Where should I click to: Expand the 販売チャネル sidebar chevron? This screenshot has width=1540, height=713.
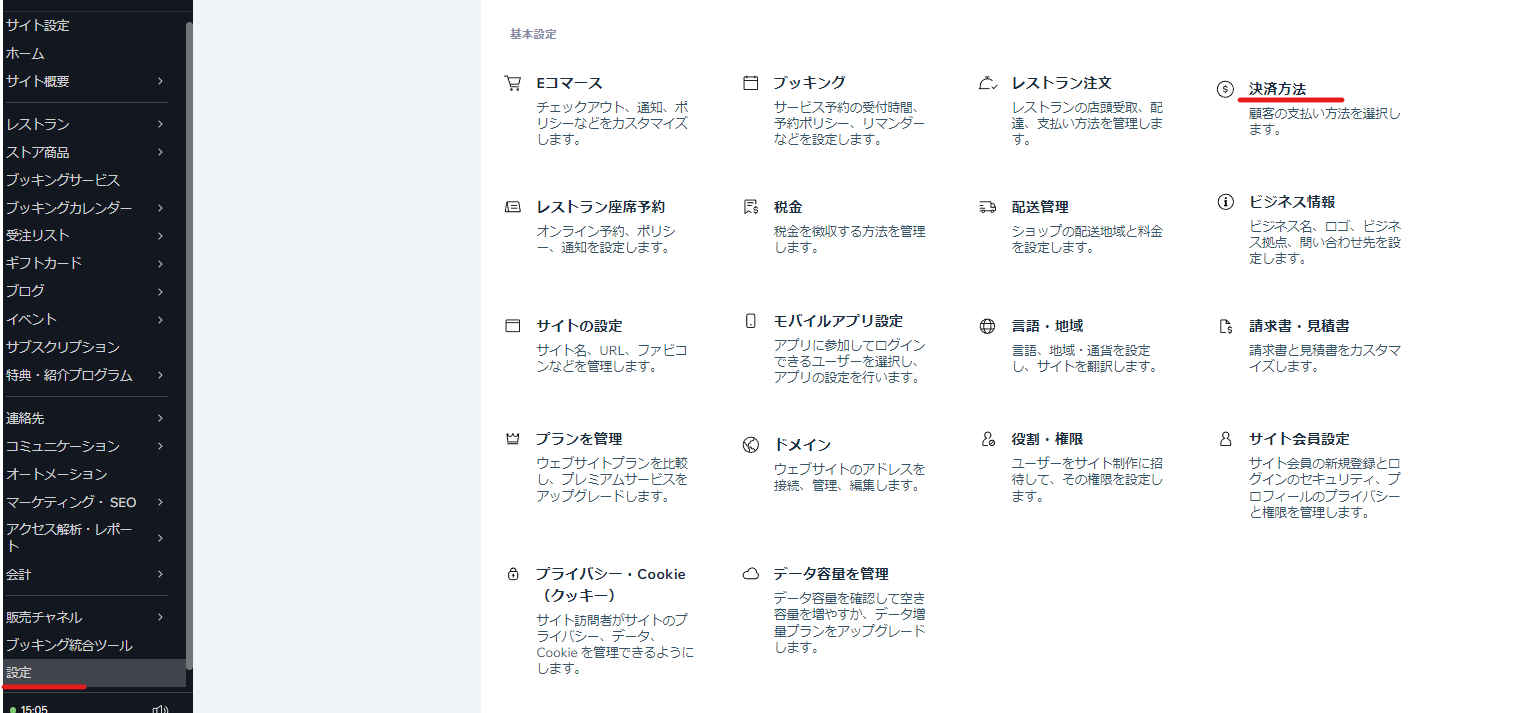(x=160, y=617)
